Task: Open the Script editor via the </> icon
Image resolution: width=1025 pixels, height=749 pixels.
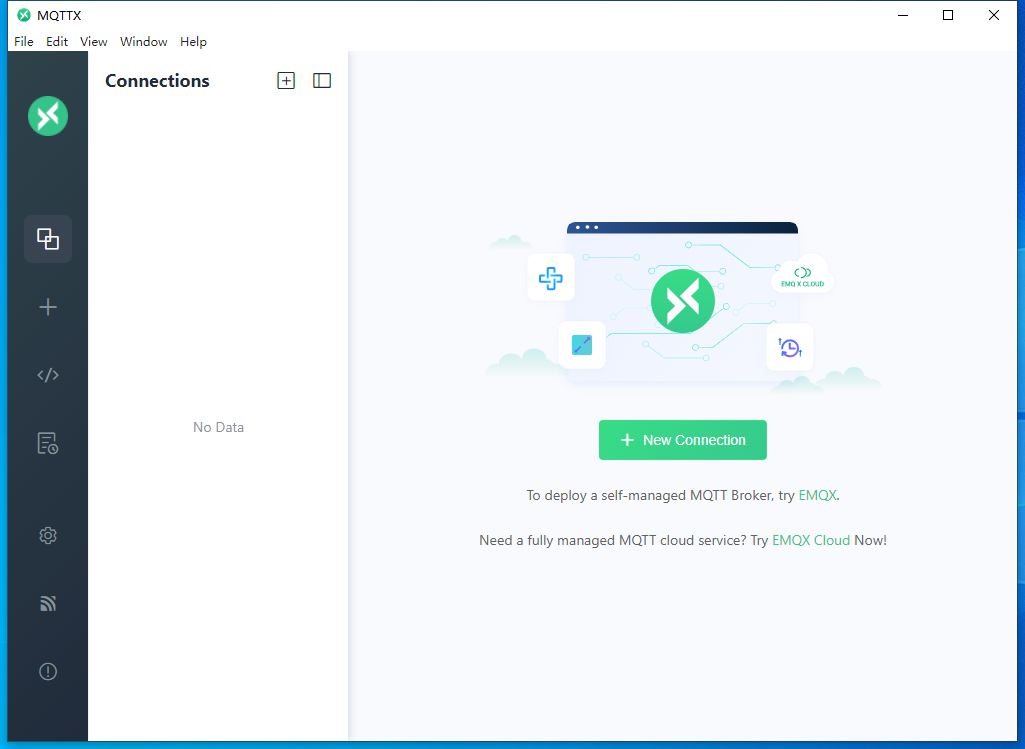Action: tap(47, 375)
